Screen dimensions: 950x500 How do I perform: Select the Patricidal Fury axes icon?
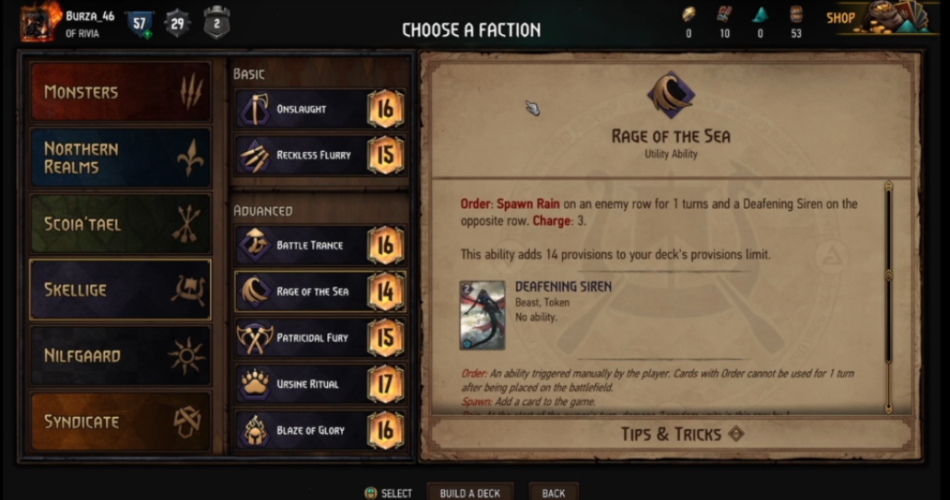[255, 338]
